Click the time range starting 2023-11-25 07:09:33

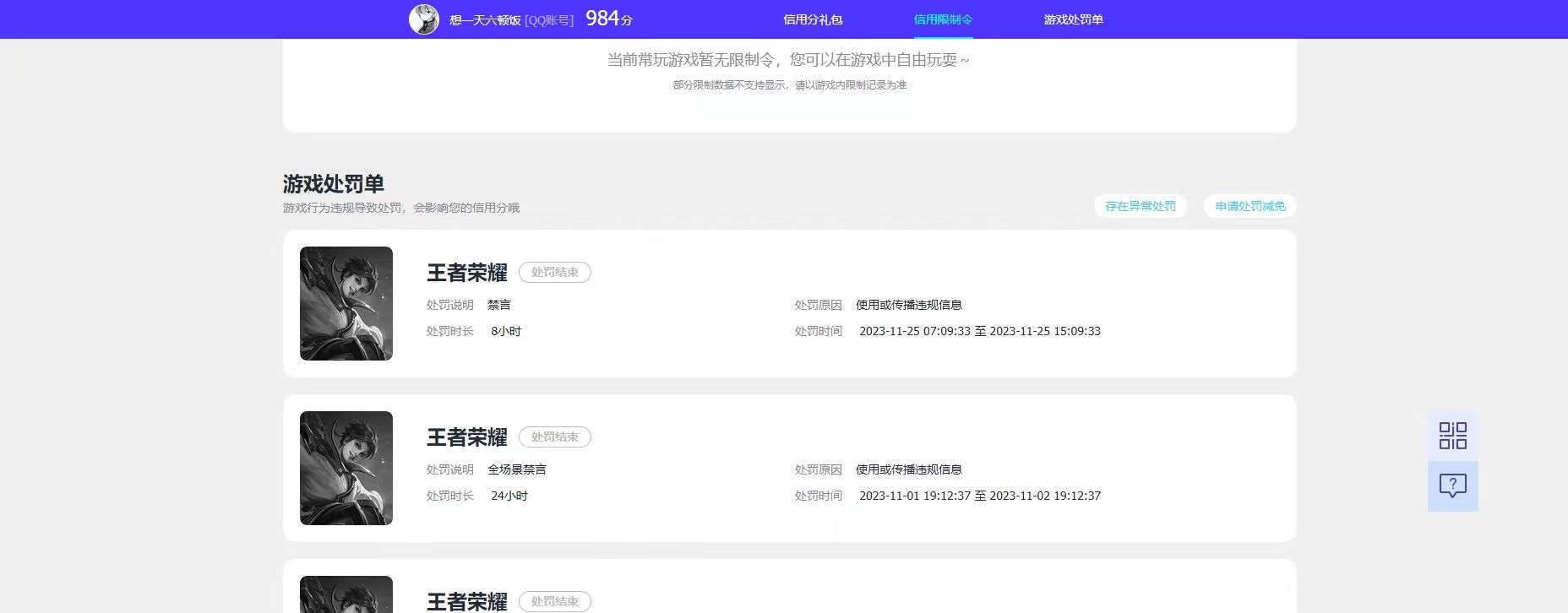[980, 331]
